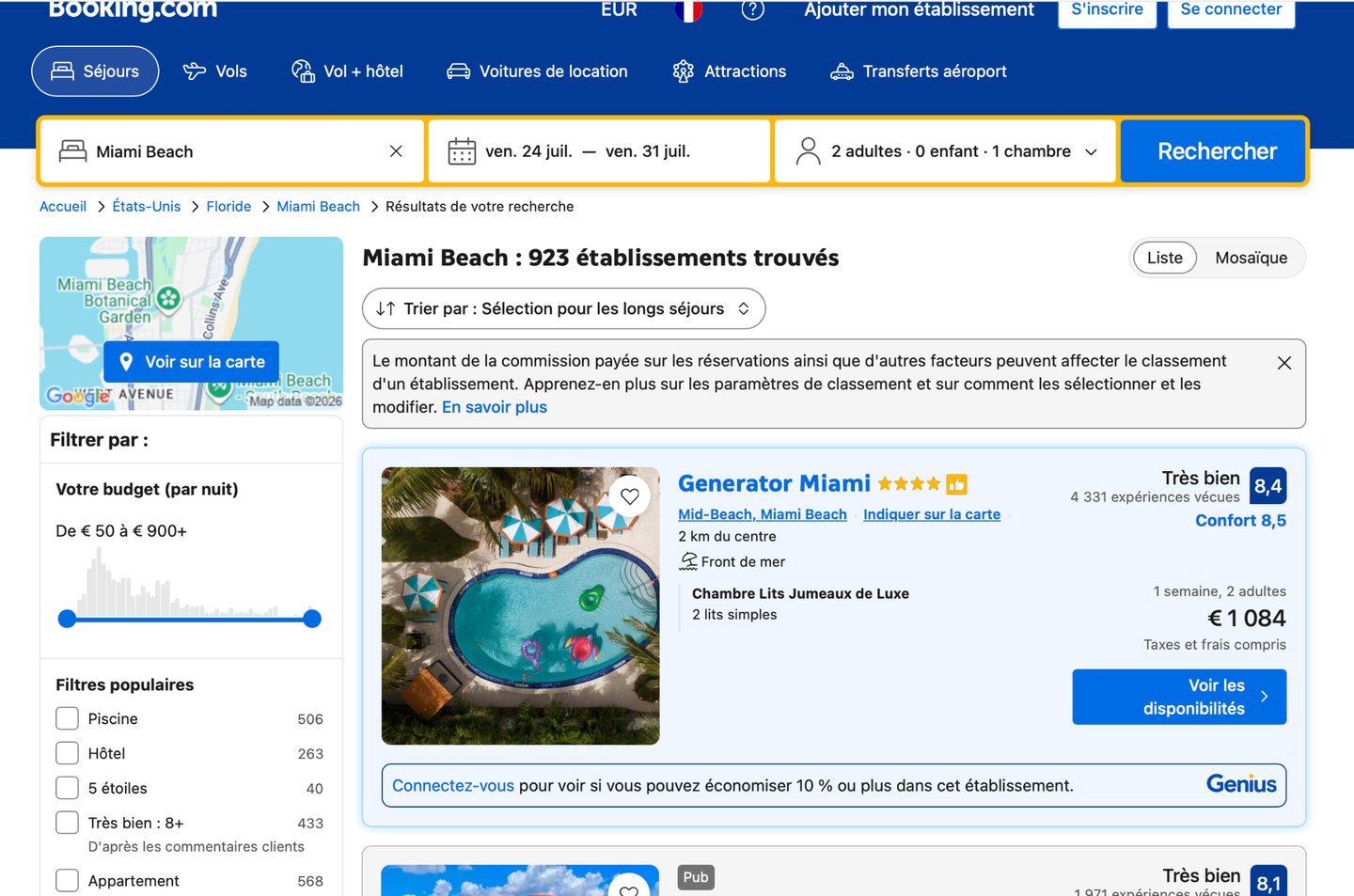This screenshot has height=896, width=1354.
Task: Toggle the Piscine filter checkbox
Action: click(67, 718)
